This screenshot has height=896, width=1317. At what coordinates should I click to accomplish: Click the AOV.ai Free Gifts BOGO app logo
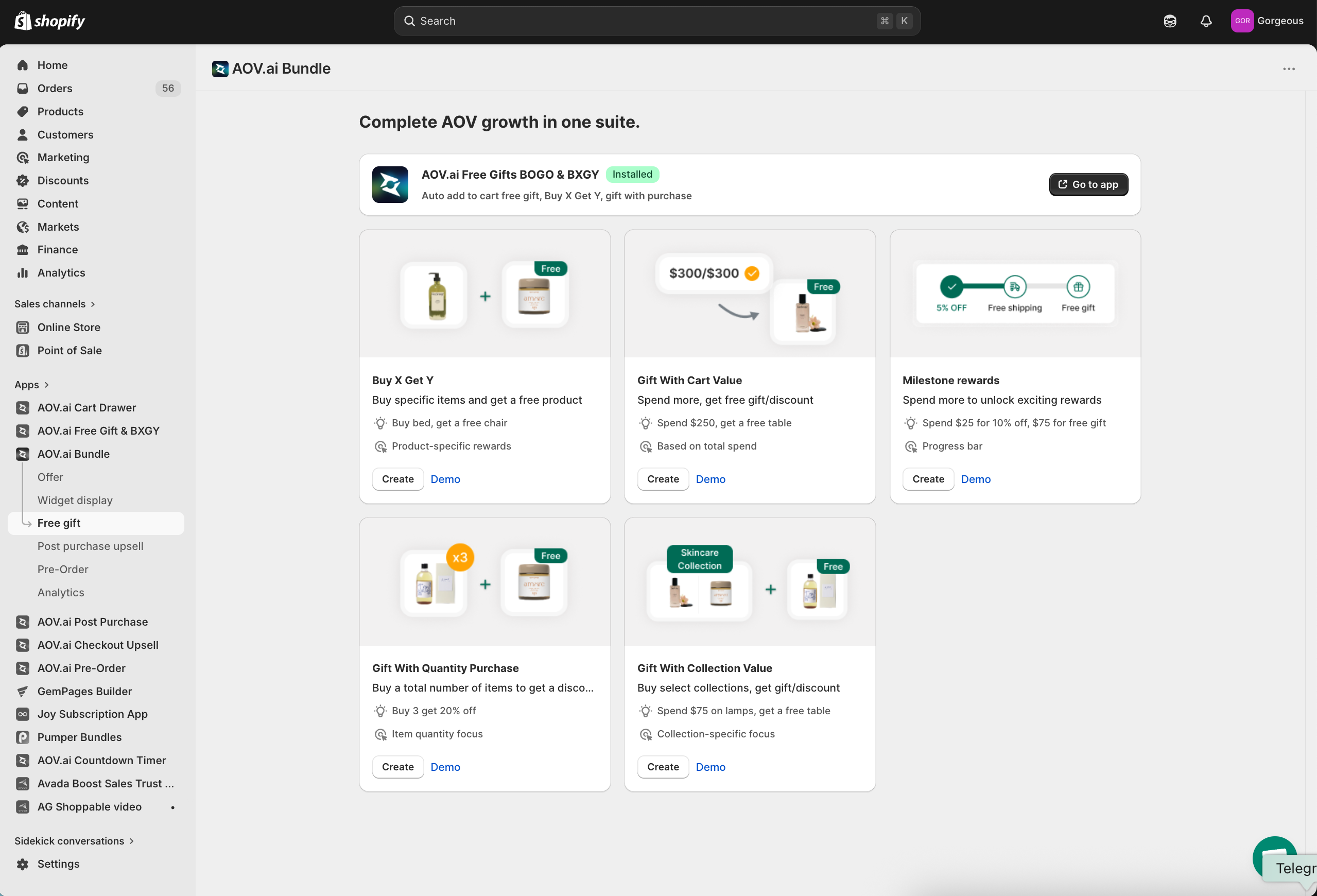(390, 185)
